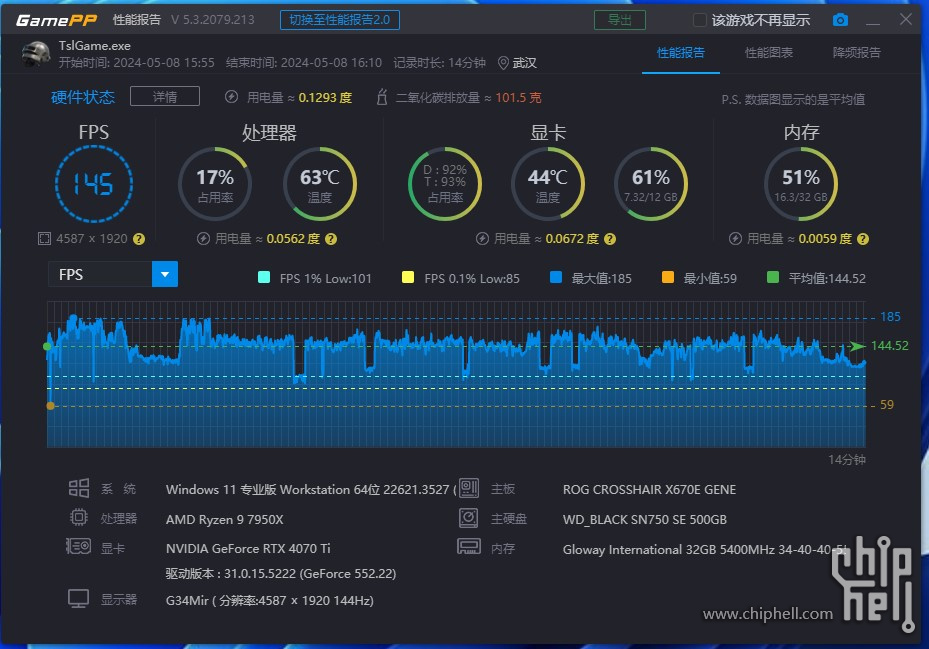Click the lightning icon for memory power usage
929x649 pixels.
click(735, 239)
